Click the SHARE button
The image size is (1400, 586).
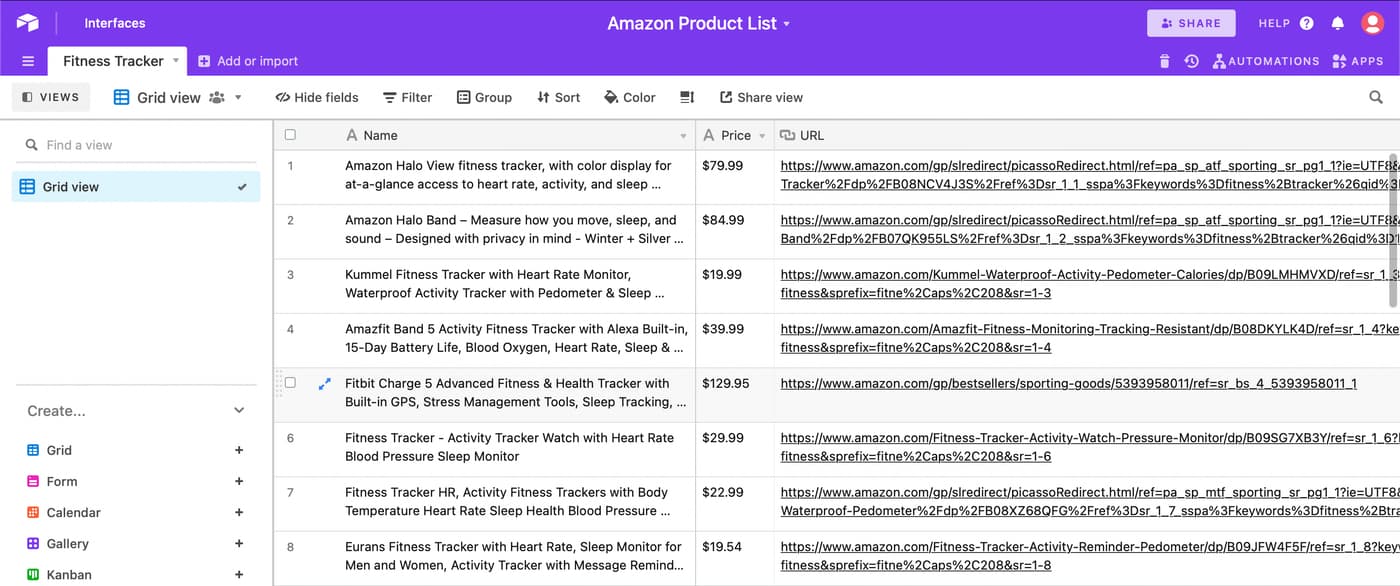click(x=1191, y=23)
